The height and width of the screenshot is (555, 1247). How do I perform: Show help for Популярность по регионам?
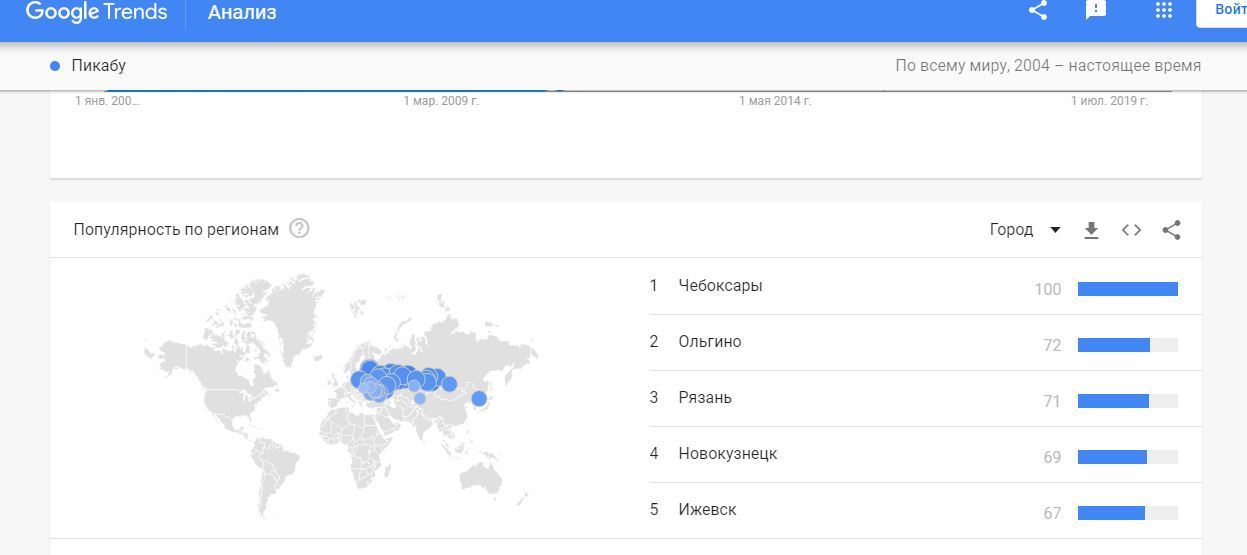point(299,228)
